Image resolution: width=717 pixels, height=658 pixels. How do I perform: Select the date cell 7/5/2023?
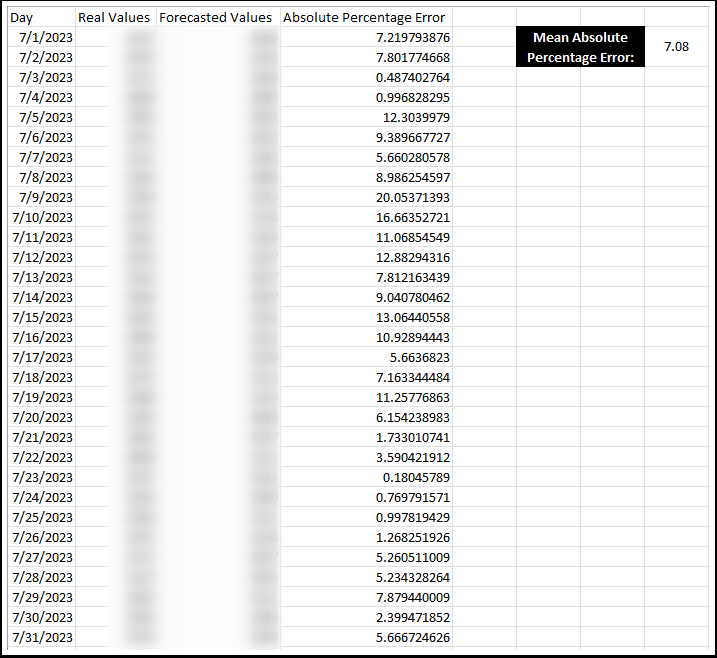click(42, 118)
